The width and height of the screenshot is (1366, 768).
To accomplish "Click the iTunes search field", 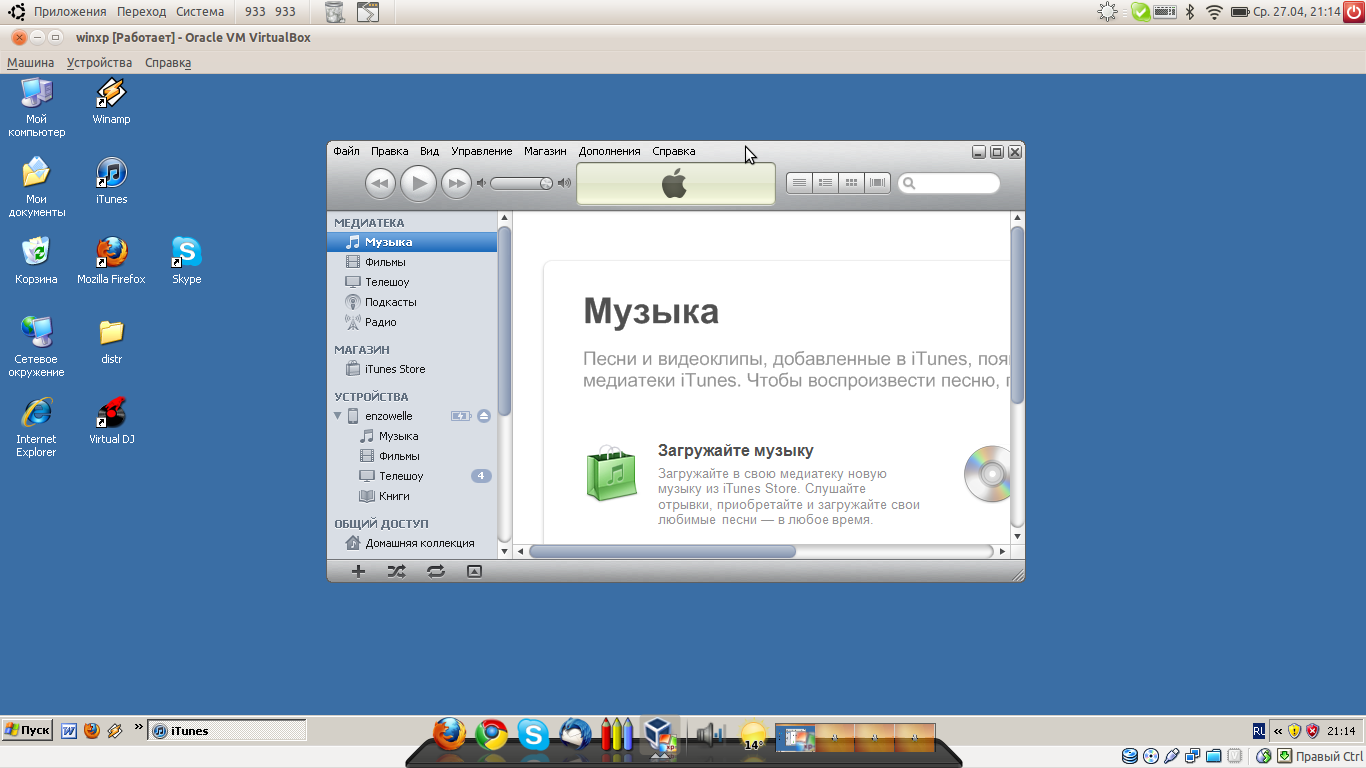I will pos(949,183).
